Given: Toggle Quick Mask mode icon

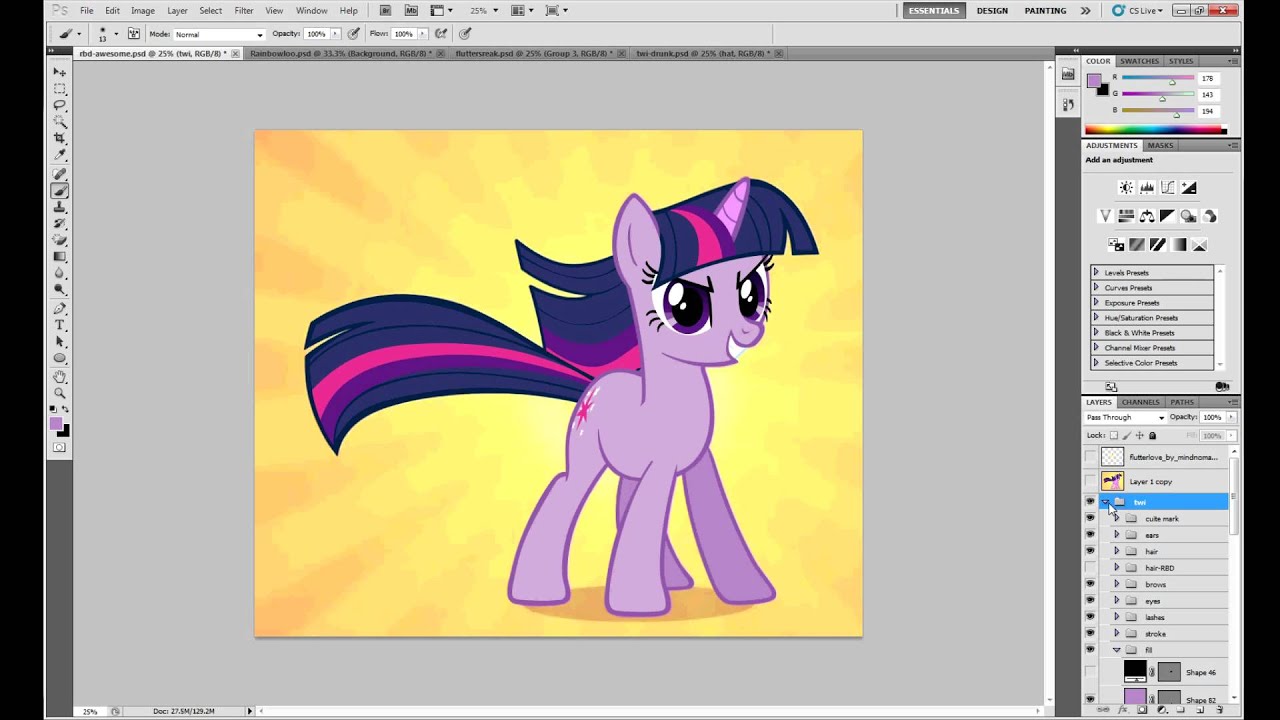Looking at the screenshot, I should point(60,447).
